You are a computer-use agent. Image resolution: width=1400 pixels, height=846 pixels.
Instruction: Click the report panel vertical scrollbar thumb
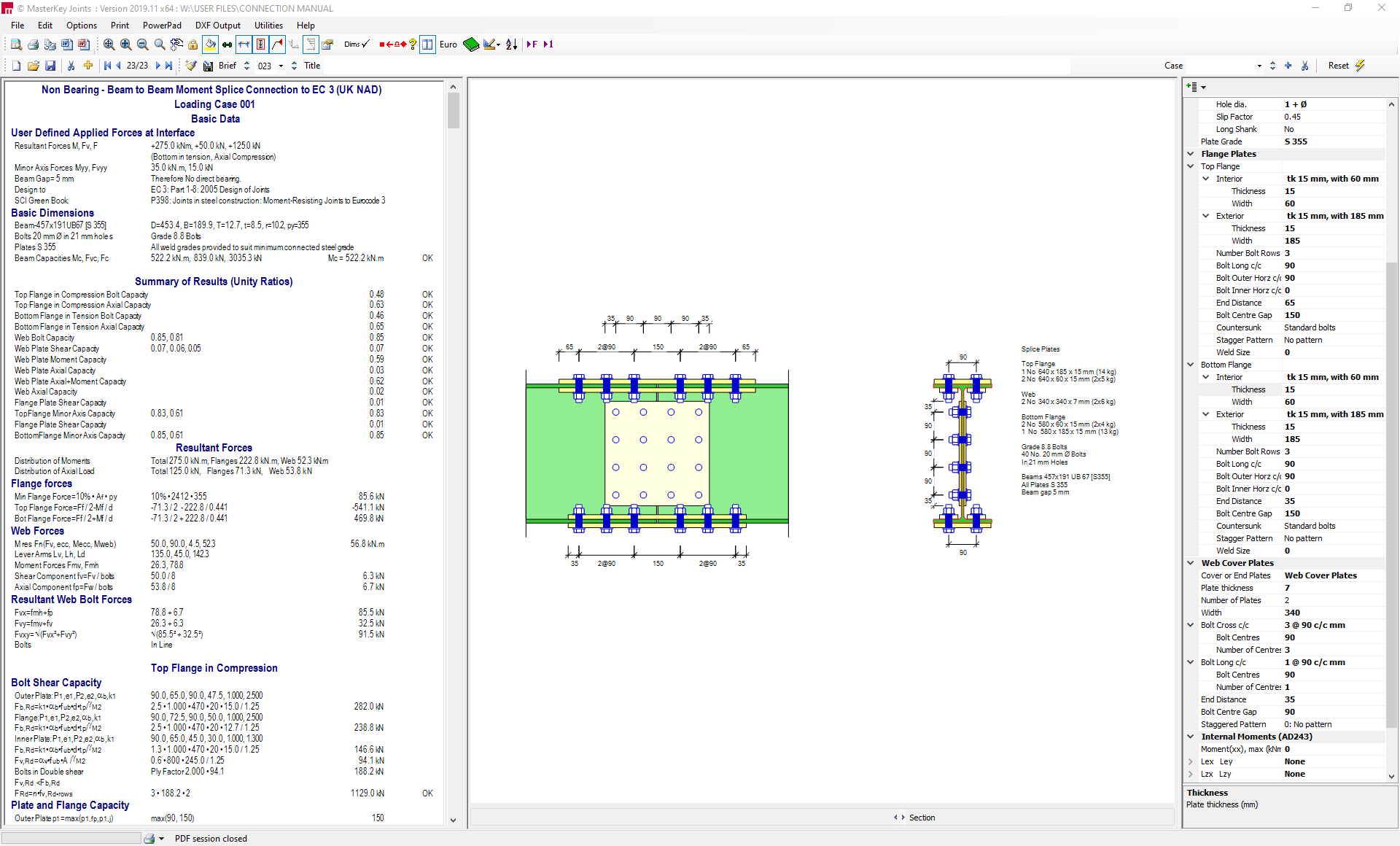453,112
